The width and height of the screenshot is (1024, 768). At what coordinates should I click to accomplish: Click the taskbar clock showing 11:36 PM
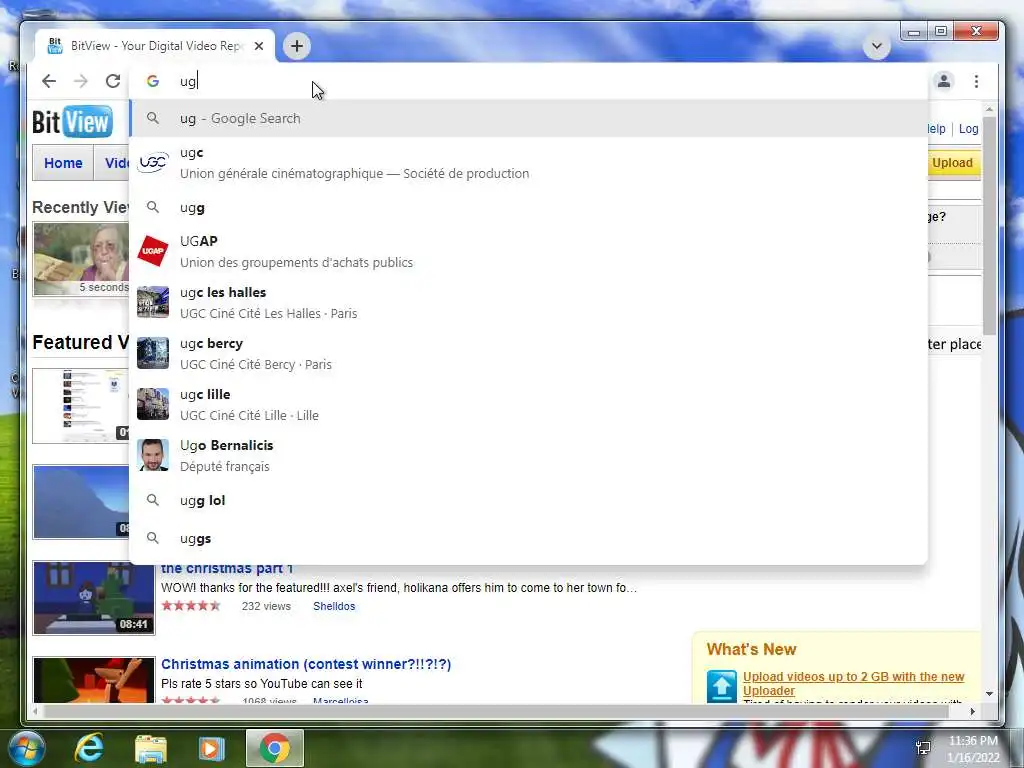tap(973, 748)
